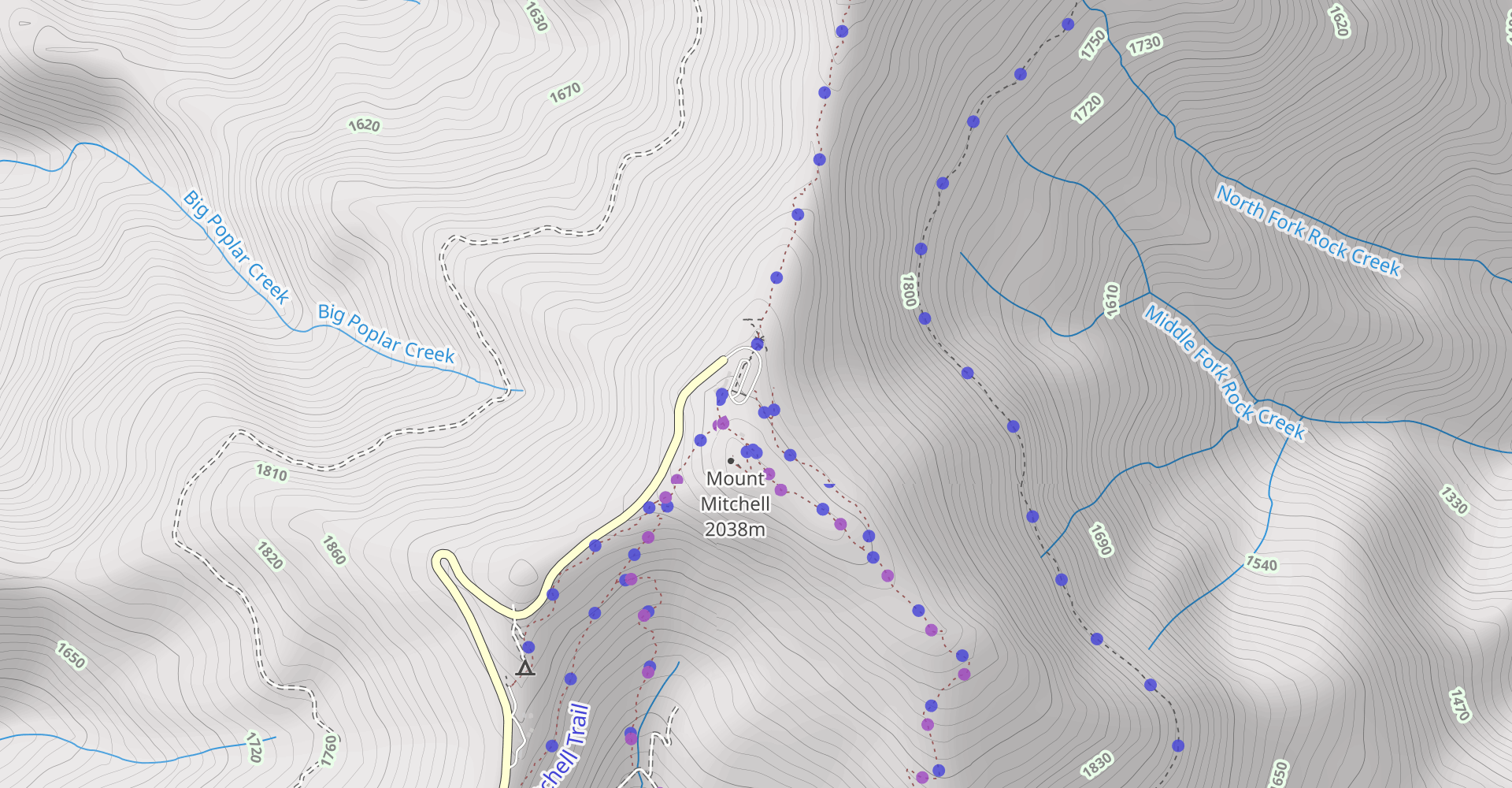Screen dimensions: 1512x788
Task: Select the 1730 contour elevation label
Action: (x=1145, y=45)
